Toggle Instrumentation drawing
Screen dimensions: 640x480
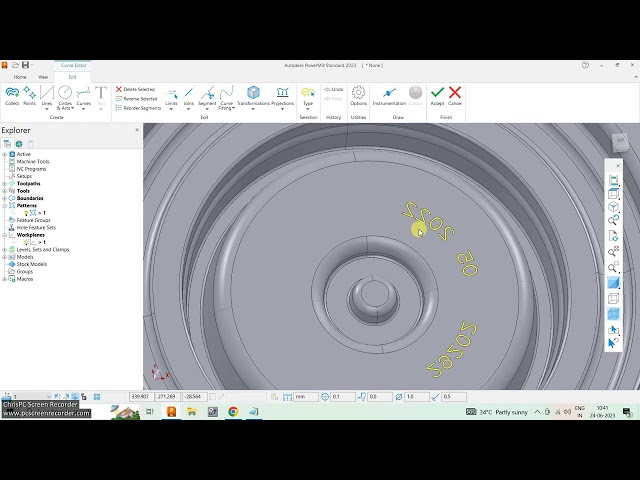click(389, 96)
